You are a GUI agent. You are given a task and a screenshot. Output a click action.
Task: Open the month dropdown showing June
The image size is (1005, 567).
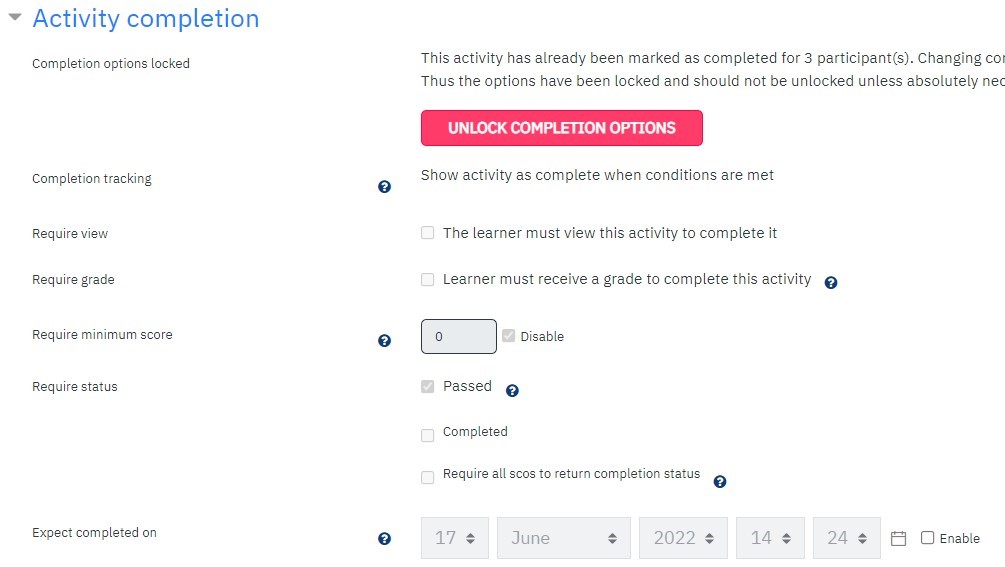pos(564,538)
